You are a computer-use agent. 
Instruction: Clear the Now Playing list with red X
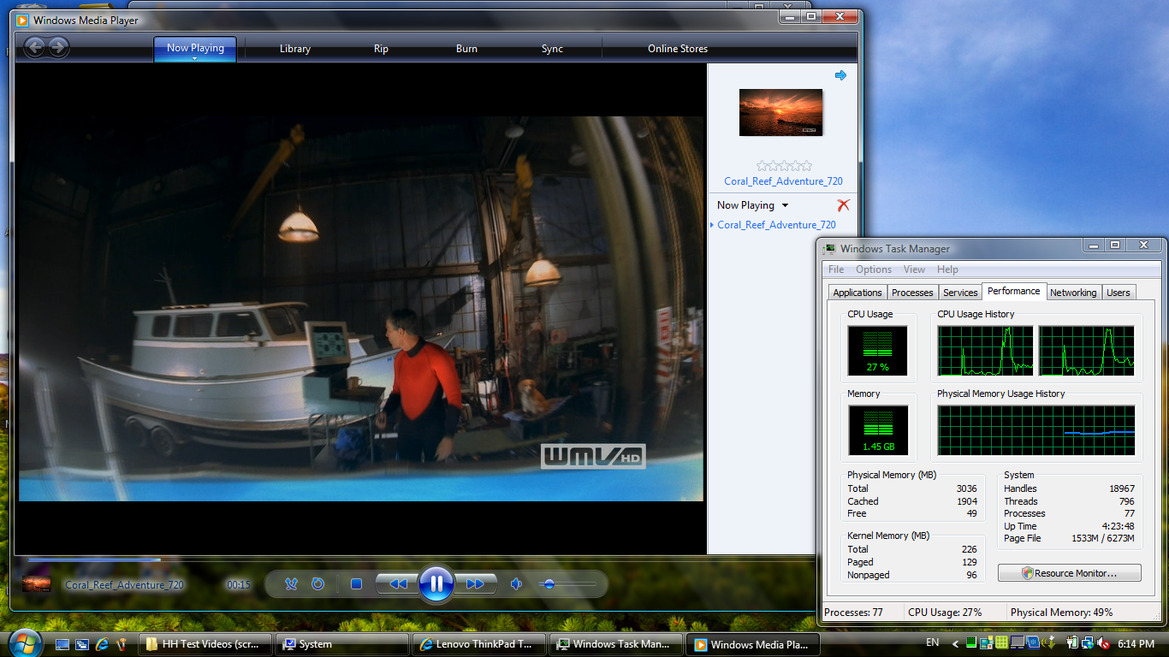coord(843,205)
